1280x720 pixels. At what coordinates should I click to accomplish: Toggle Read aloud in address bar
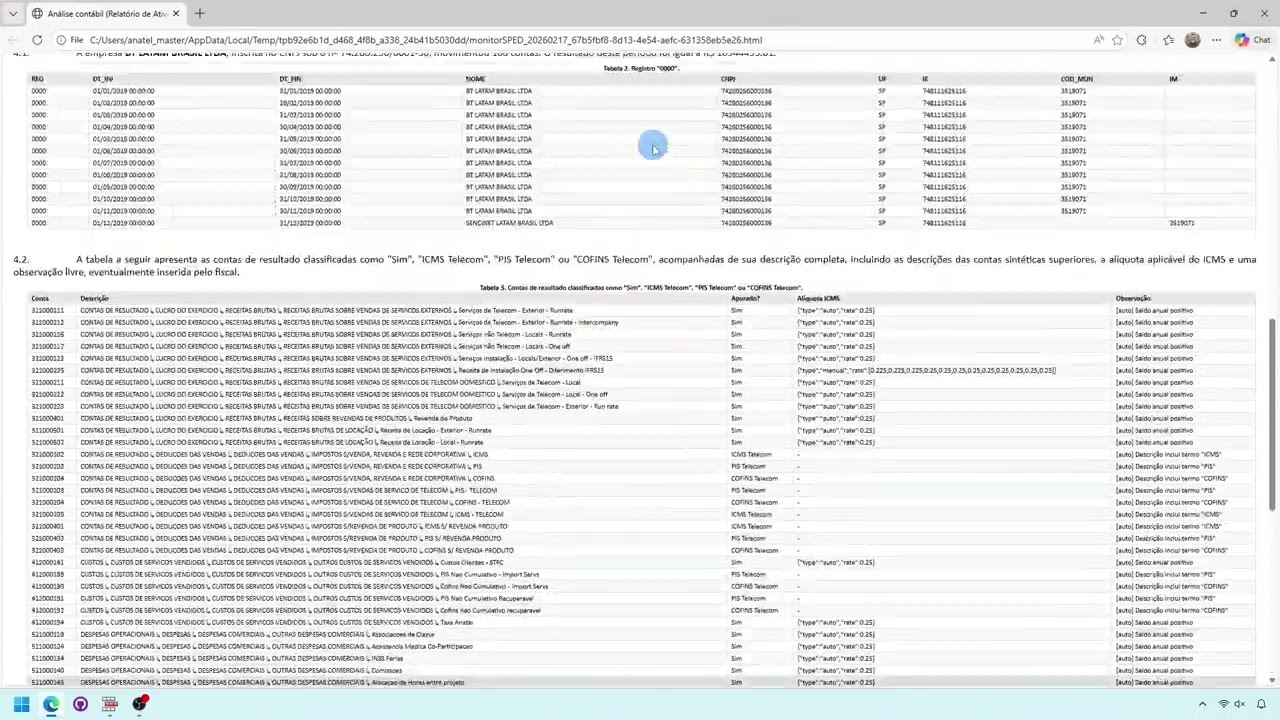click(x=1099, y=40)
